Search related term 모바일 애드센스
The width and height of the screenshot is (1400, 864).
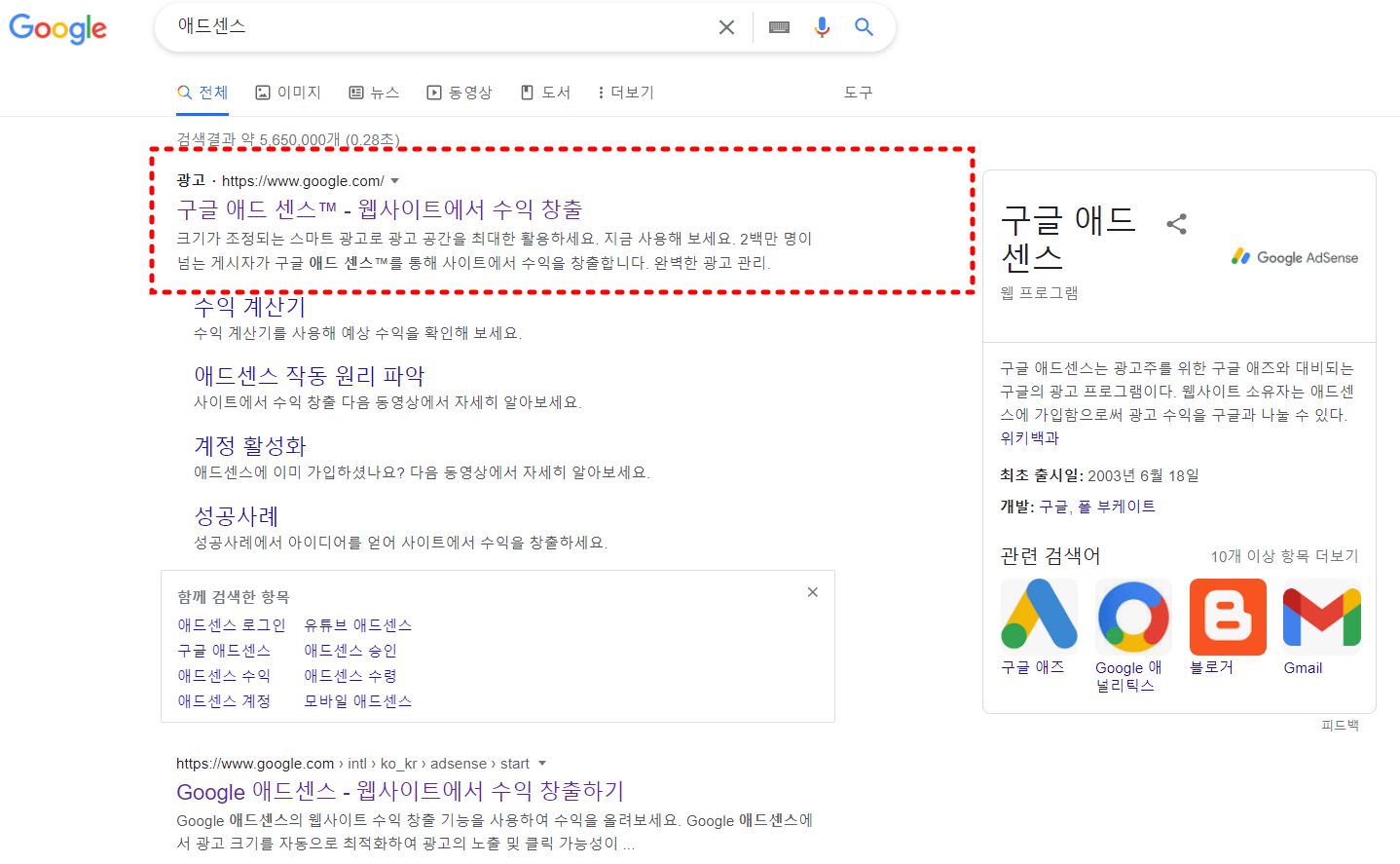point(358,701)
